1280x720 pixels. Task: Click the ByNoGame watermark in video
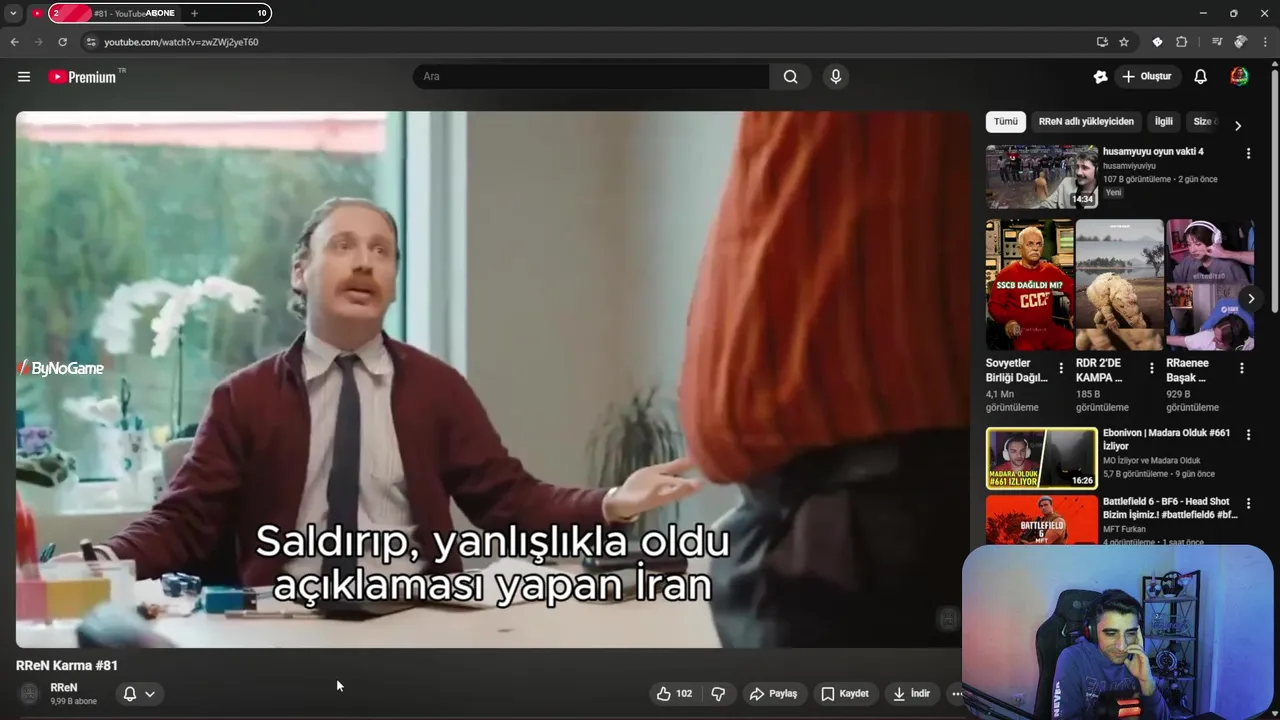point(60,368)
